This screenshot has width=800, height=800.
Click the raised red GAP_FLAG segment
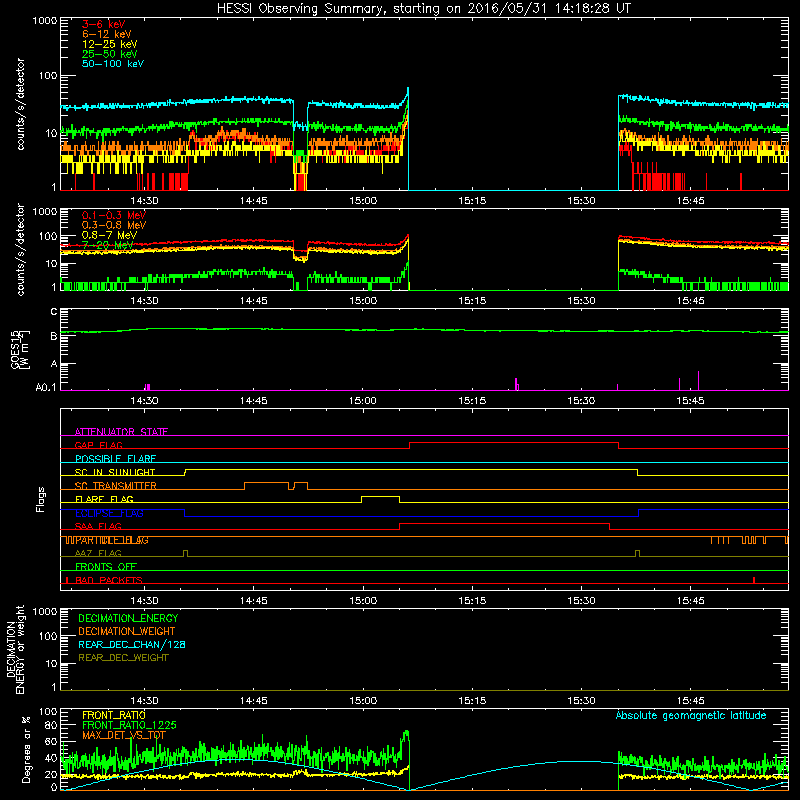coord(514,443)
